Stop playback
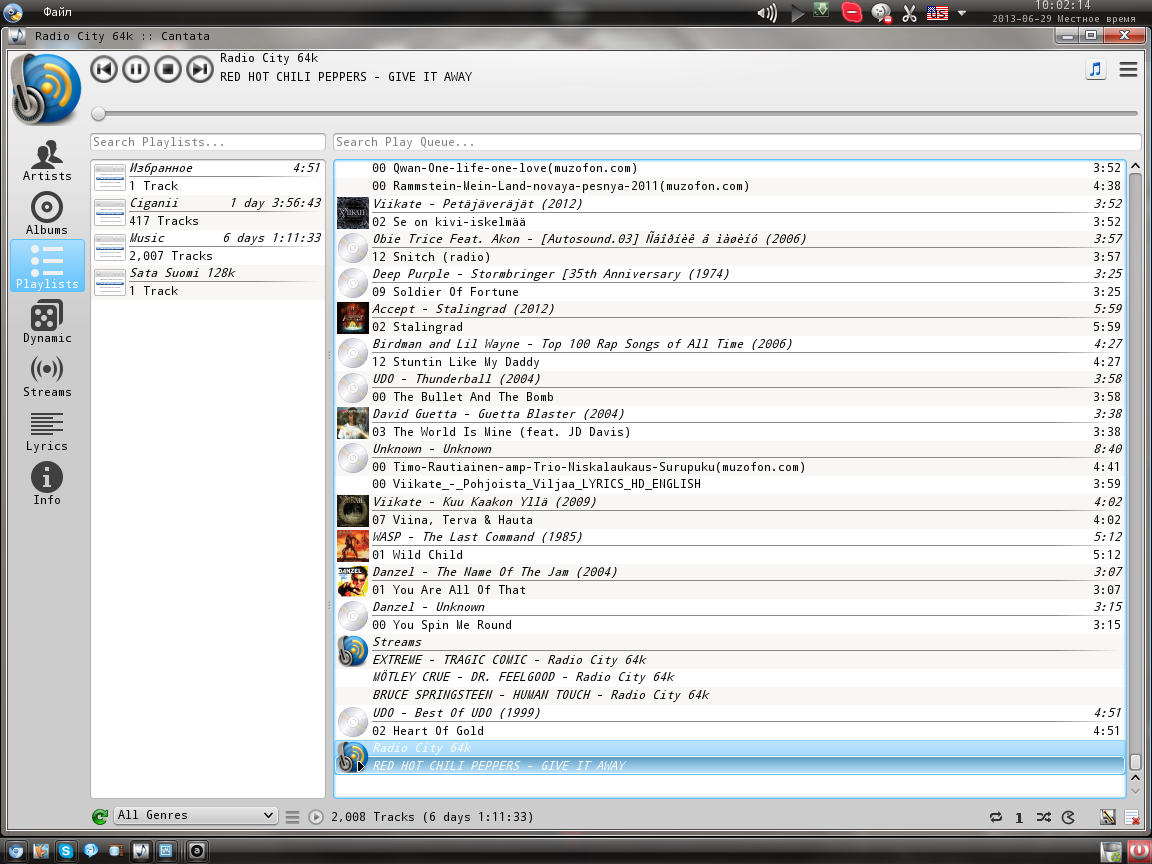The height and width of the screenshot is (864, 1152). point(168,69)
